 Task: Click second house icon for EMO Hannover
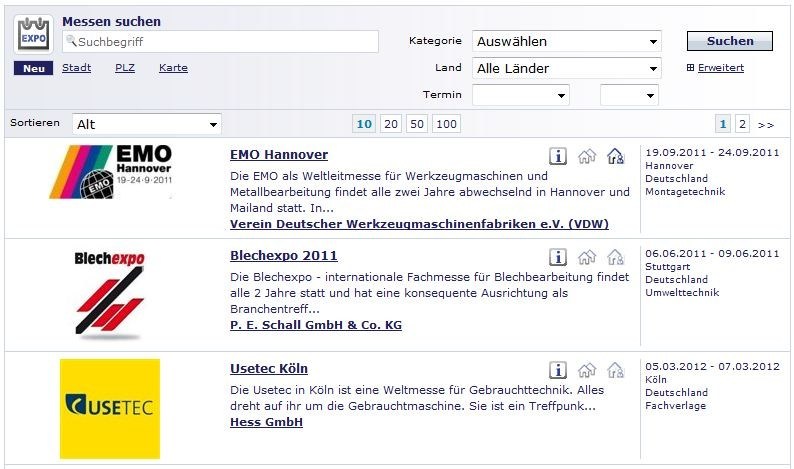(x=615, y=156)
